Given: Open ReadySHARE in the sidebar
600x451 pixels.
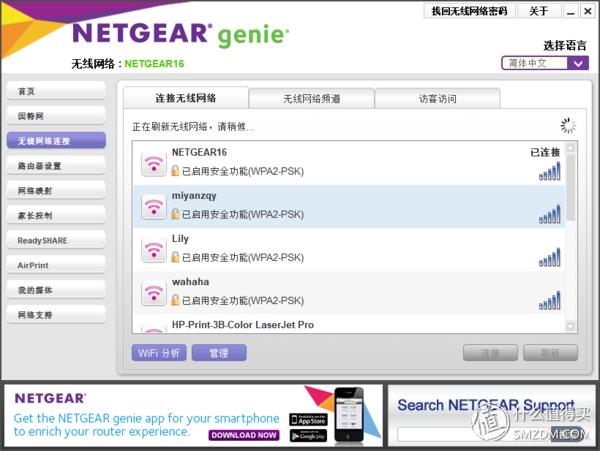Looking at the screenshot, I should coord(56,240).
